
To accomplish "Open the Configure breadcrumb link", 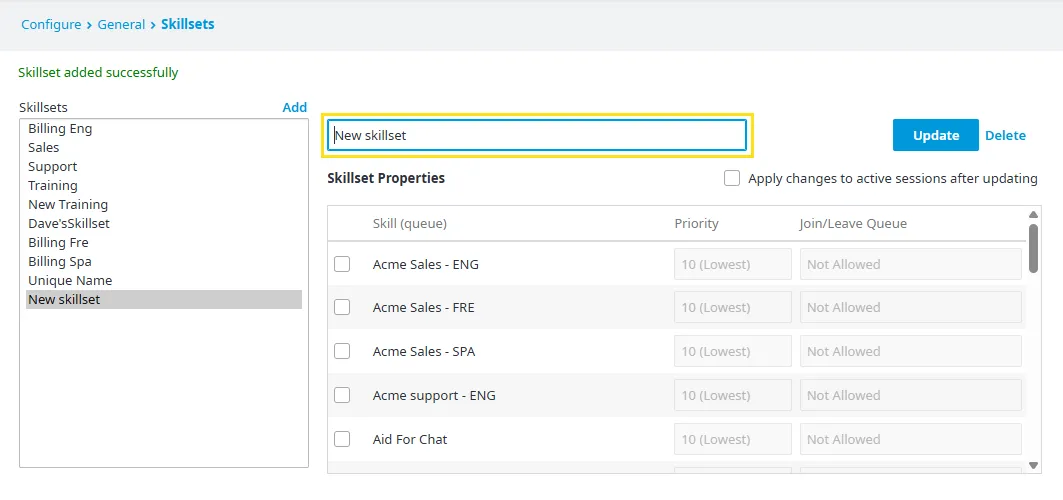I will point(51,24).
